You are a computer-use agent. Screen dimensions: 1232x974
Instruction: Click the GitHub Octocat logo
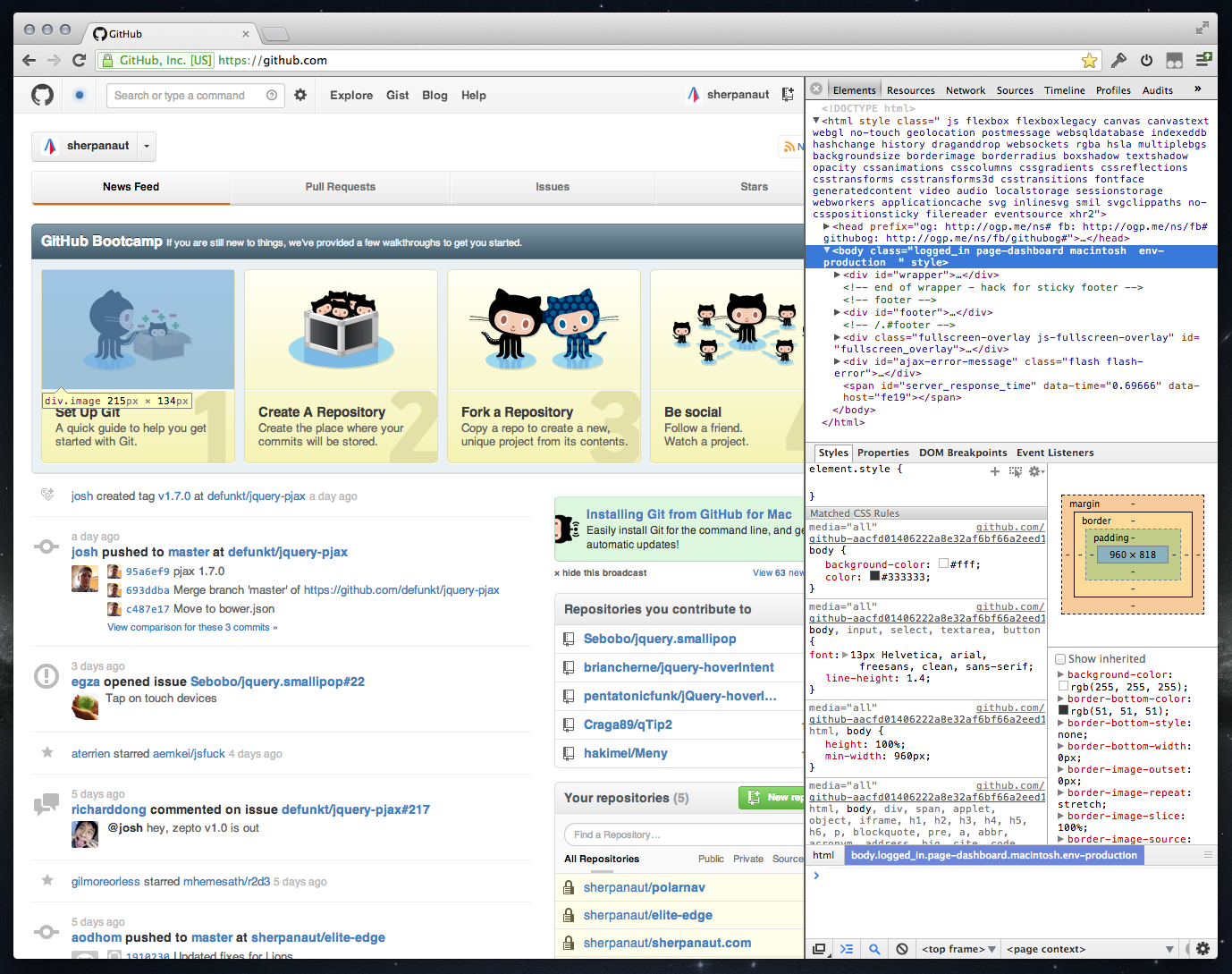tap(42, 95)
